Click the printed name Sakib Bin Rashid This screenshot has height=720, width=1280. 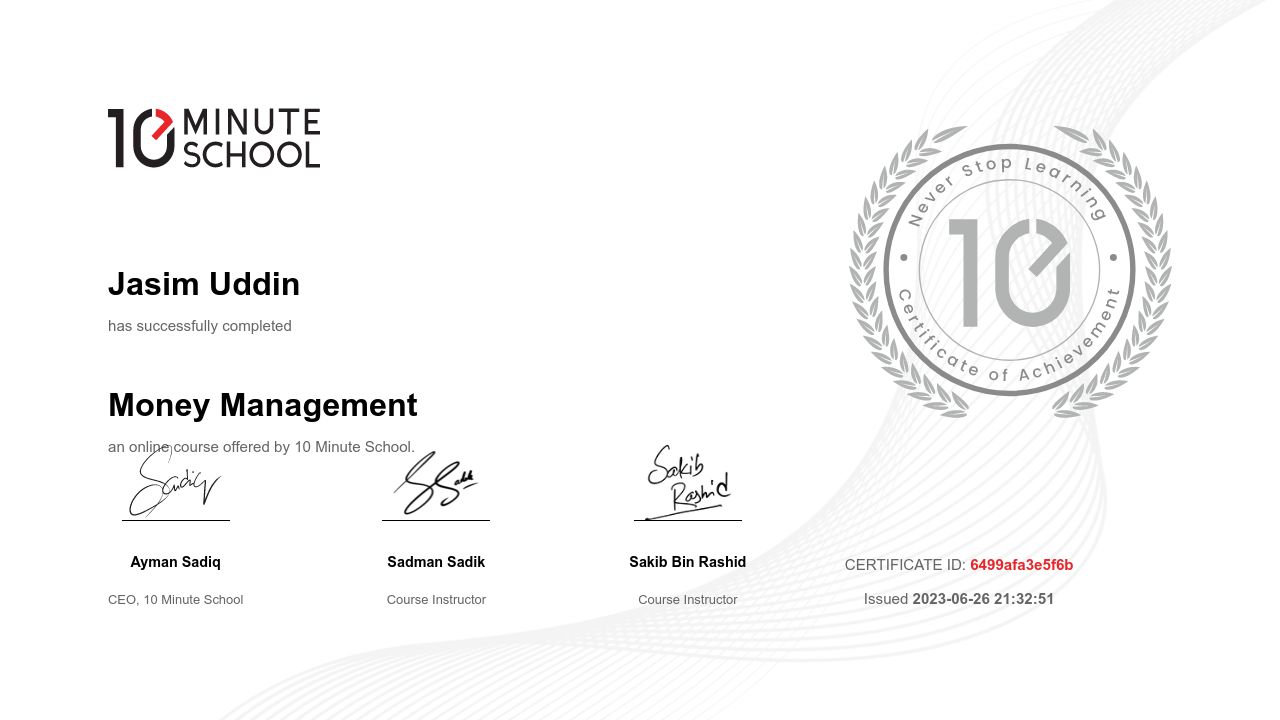688,562
